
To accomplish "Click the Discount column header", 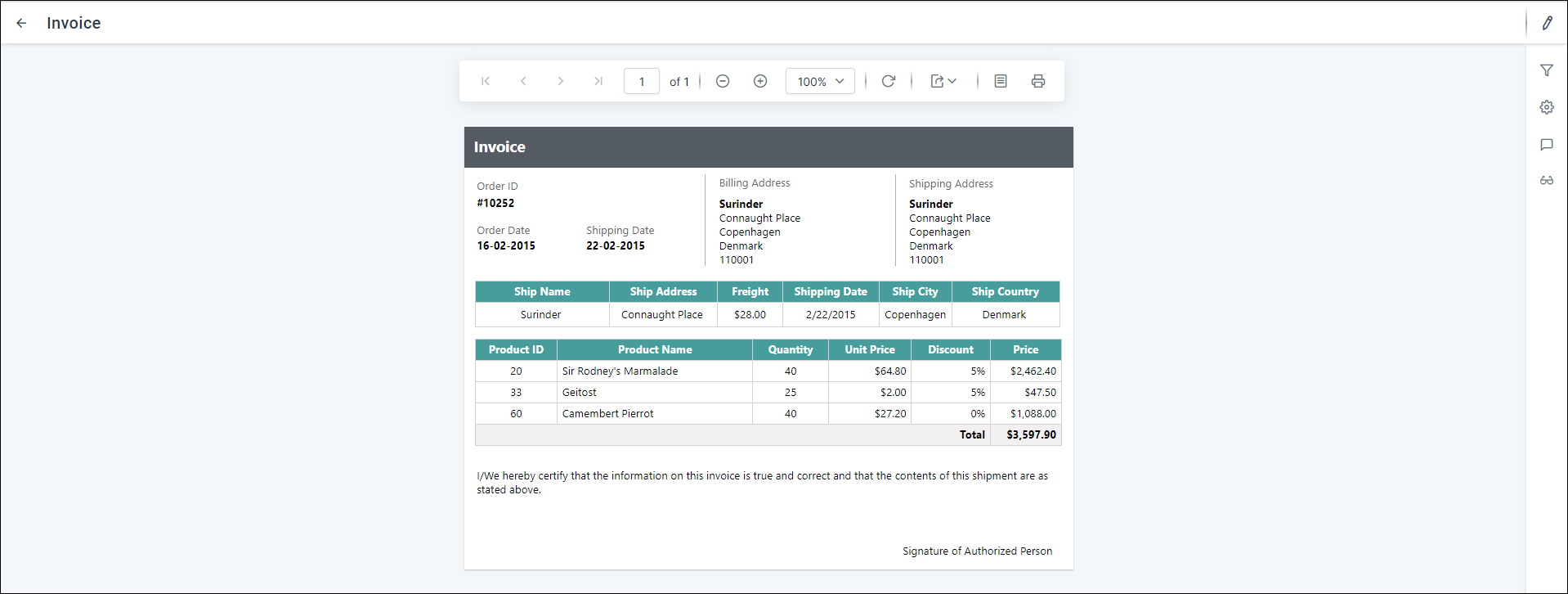I will (x=951, y=349).
